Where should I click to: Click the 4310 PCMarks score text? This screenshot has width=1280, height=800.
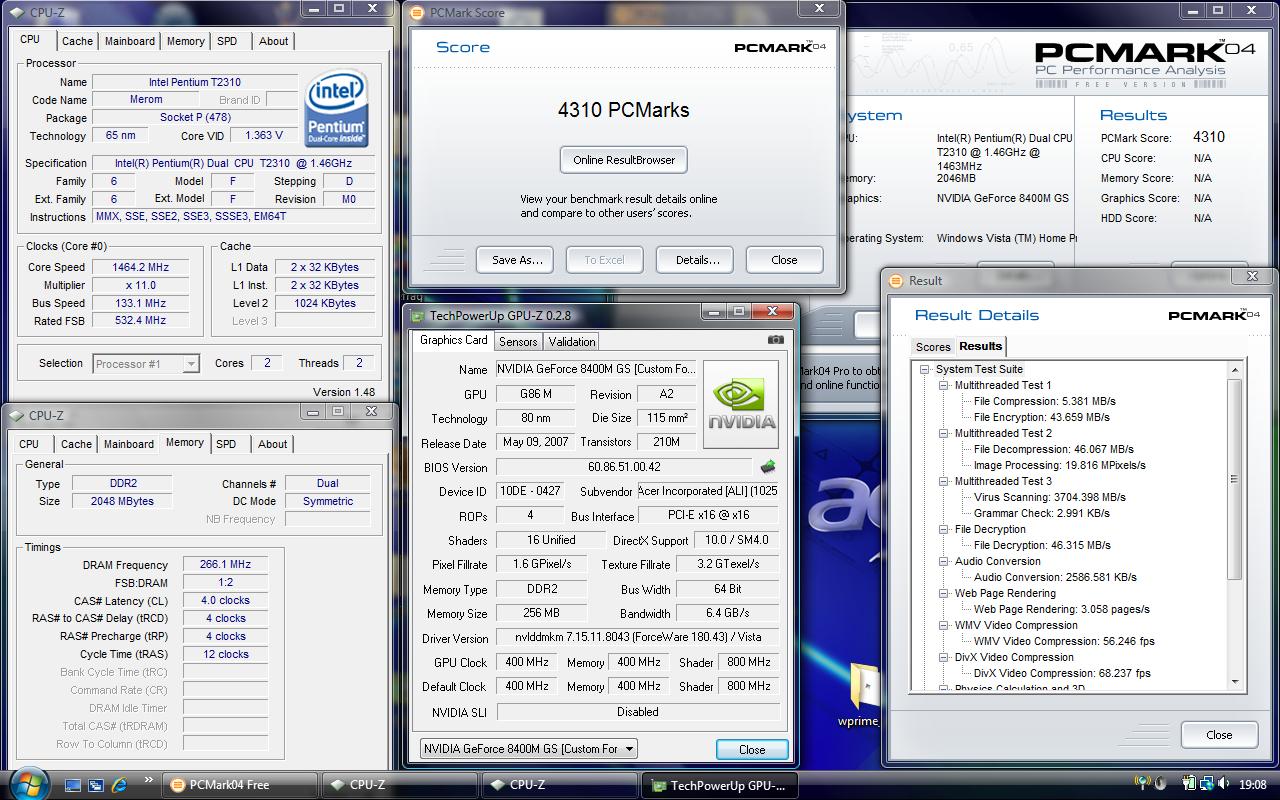(624, 110)
